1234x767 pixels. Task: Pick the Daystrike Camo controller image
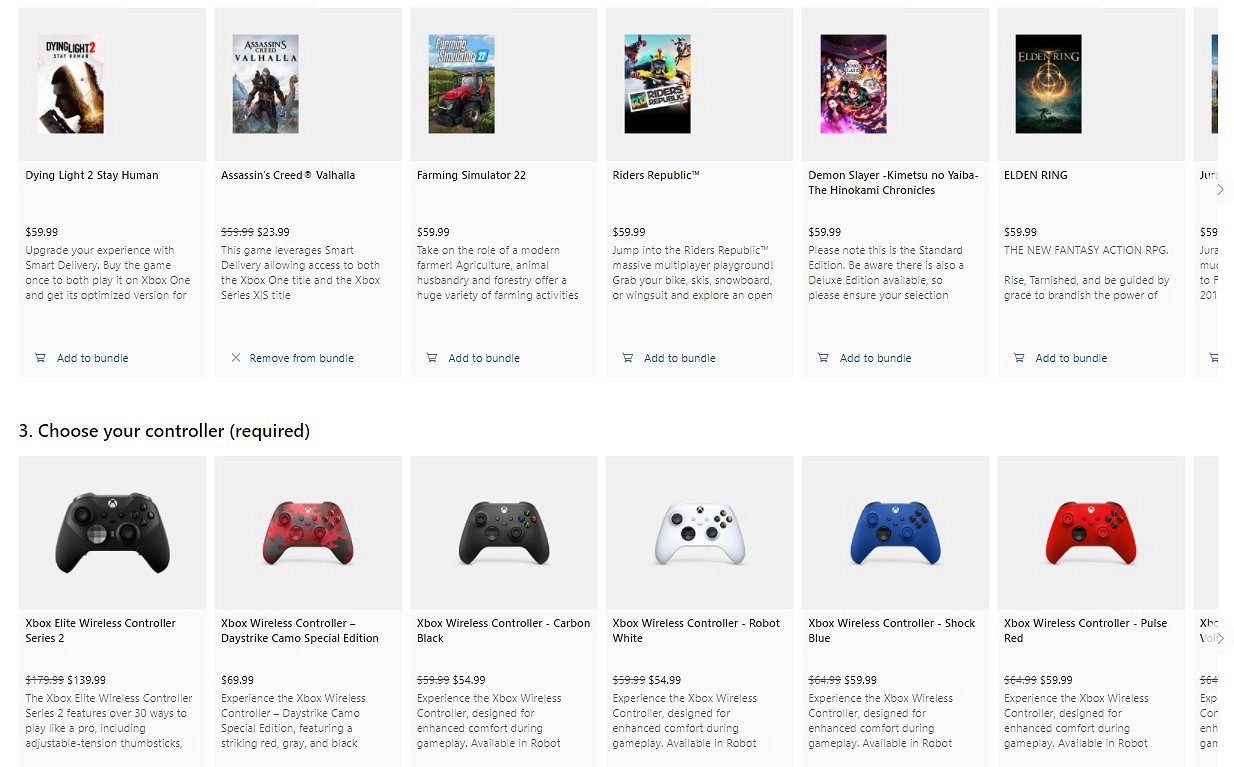(x=308, y=533)
